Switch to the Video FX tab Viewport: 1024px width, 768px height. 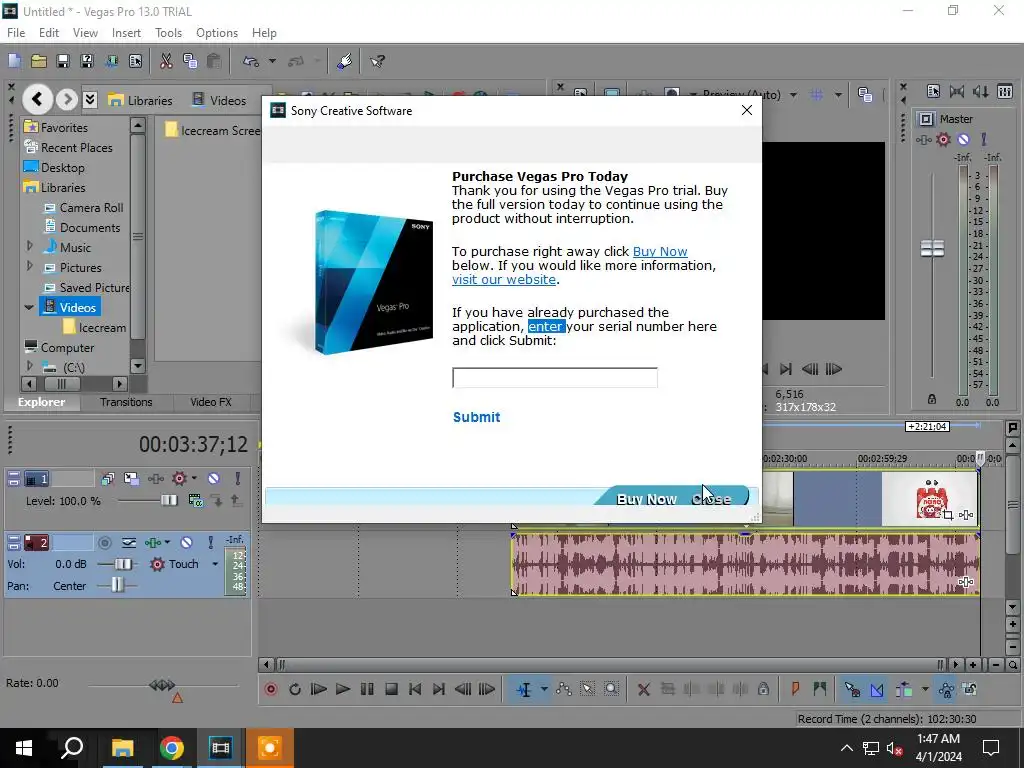tap(210, 402)
